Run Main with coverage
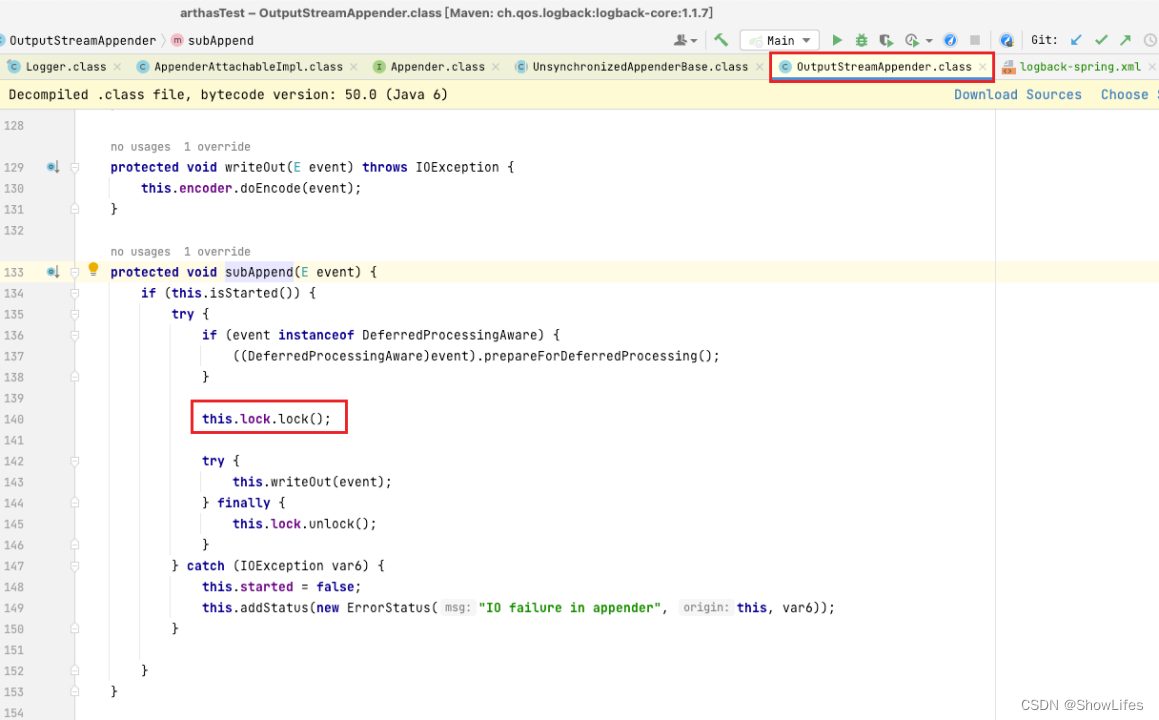 click(x=886, y=39)
